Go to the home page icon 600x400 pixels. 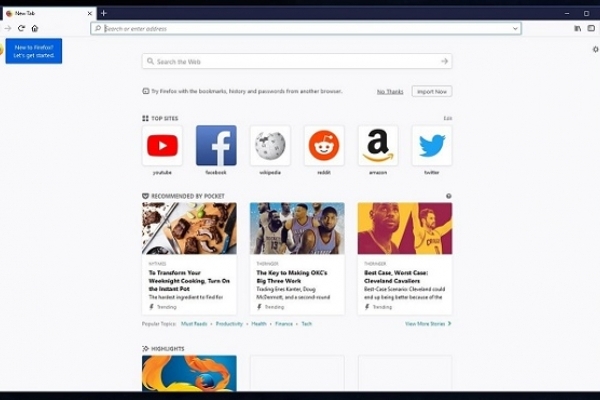click(x=35, y=28)
